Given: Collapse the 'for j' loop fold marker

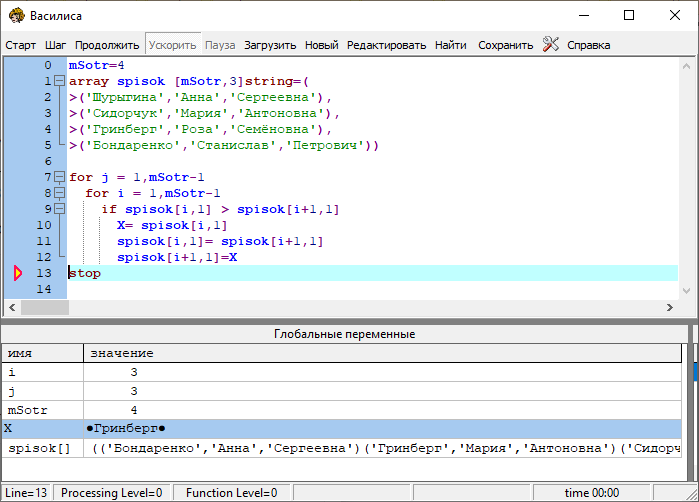Looking at the screenshot, I should 60,177.
